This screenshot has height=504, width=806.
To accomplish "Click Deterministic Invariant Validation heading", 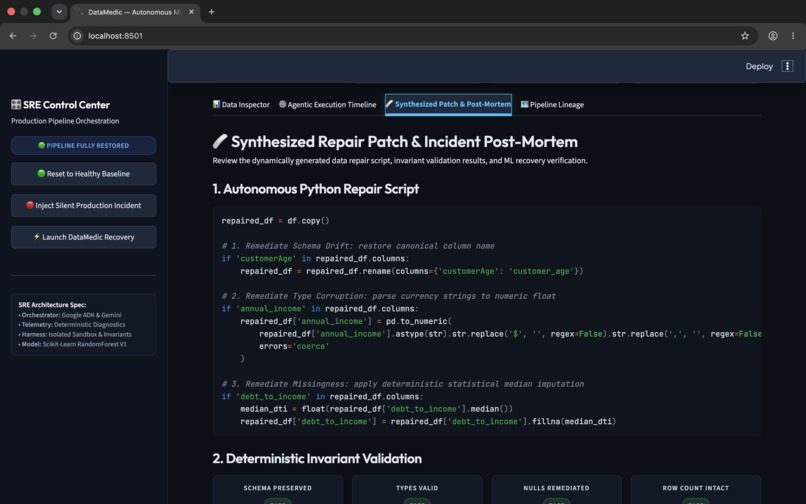I will (317, 459).
